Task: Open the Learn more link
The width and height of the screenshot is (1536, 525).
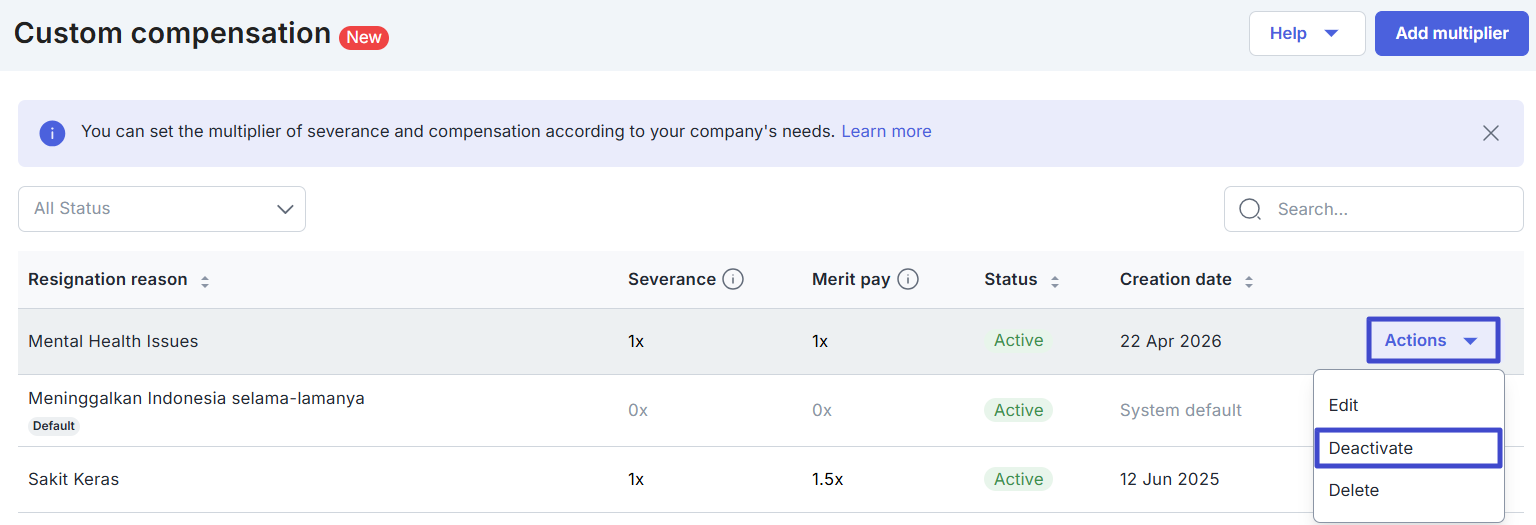Action: (886, 131)
